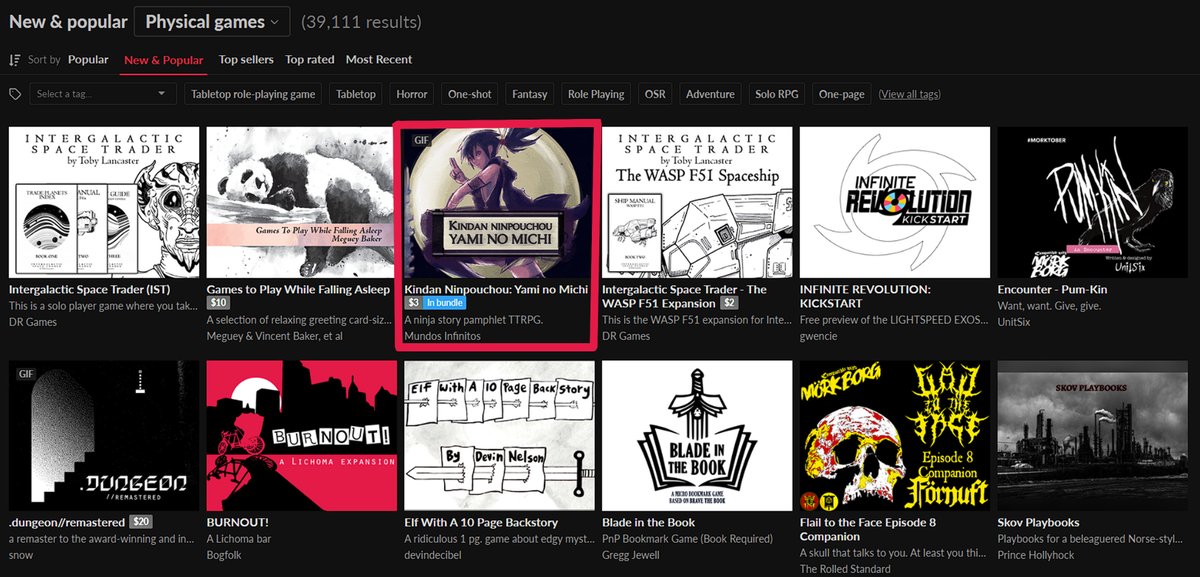Open the View all tags link
Image resolution: width=1200 pixels, height=577 pixels.
(909, 94)
